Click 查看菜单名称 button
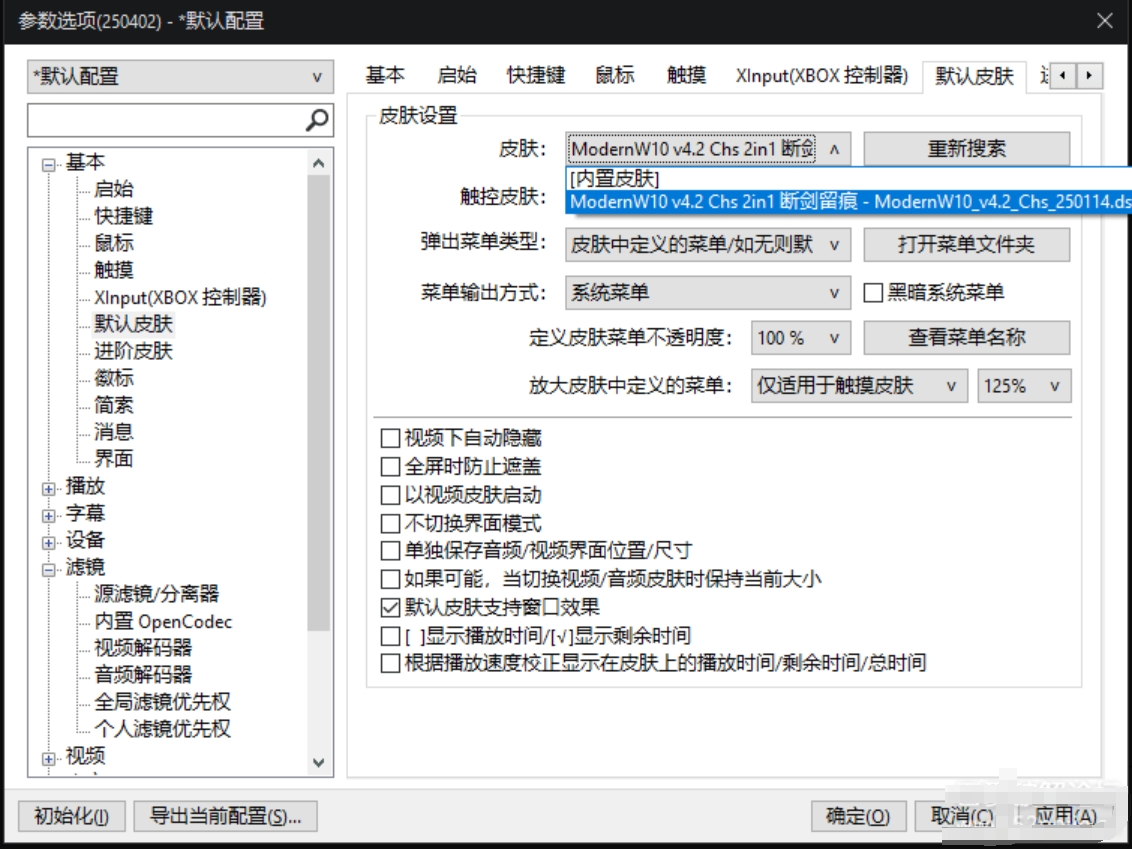The height and width of the screenshot is (849, 1132). coord(967,338)
